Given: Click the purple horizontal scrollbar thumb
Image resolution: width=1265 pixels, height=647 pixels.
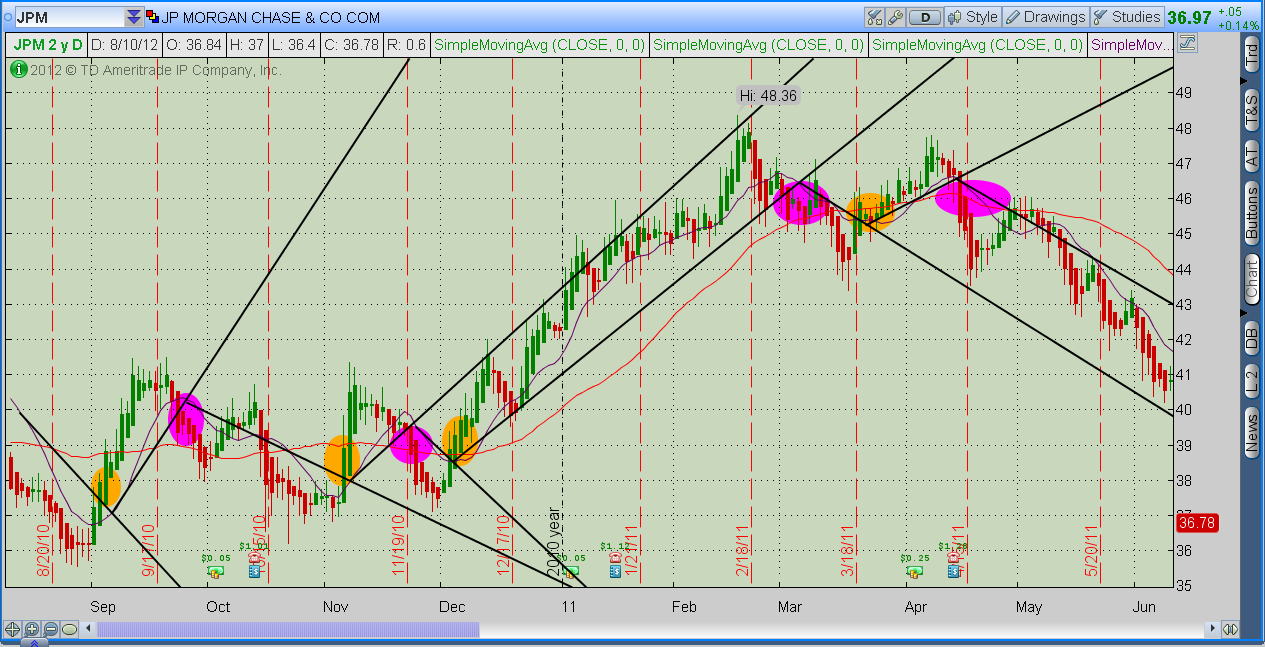Looking at the screenshot, I should click(x=288, y=629).
